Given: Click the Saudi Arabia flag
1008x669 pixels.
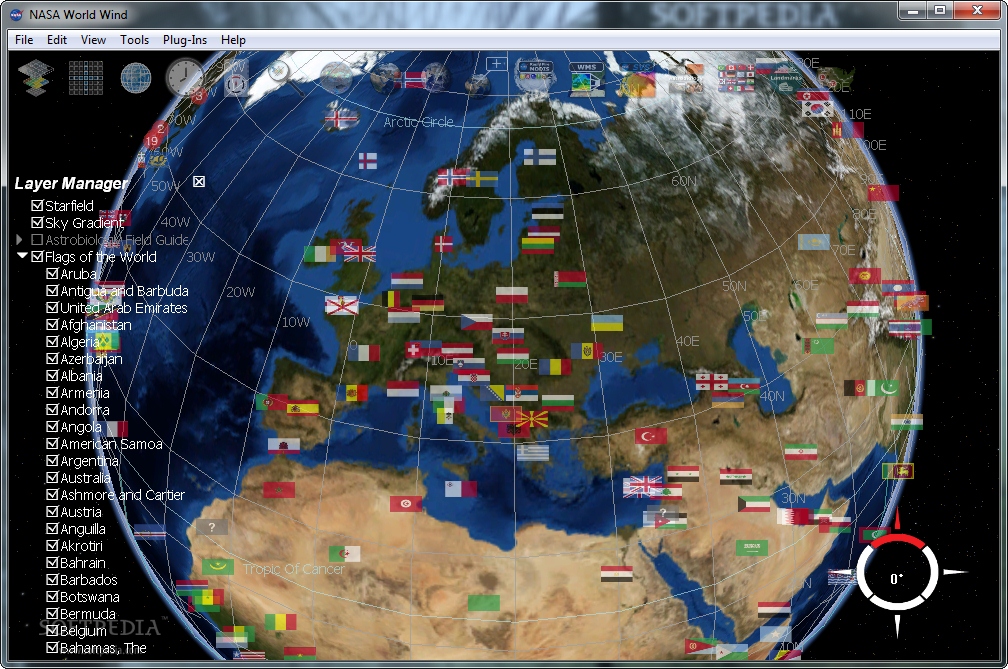Looking at the screenshot, I should pyautogui.click(x=752, y=548).
